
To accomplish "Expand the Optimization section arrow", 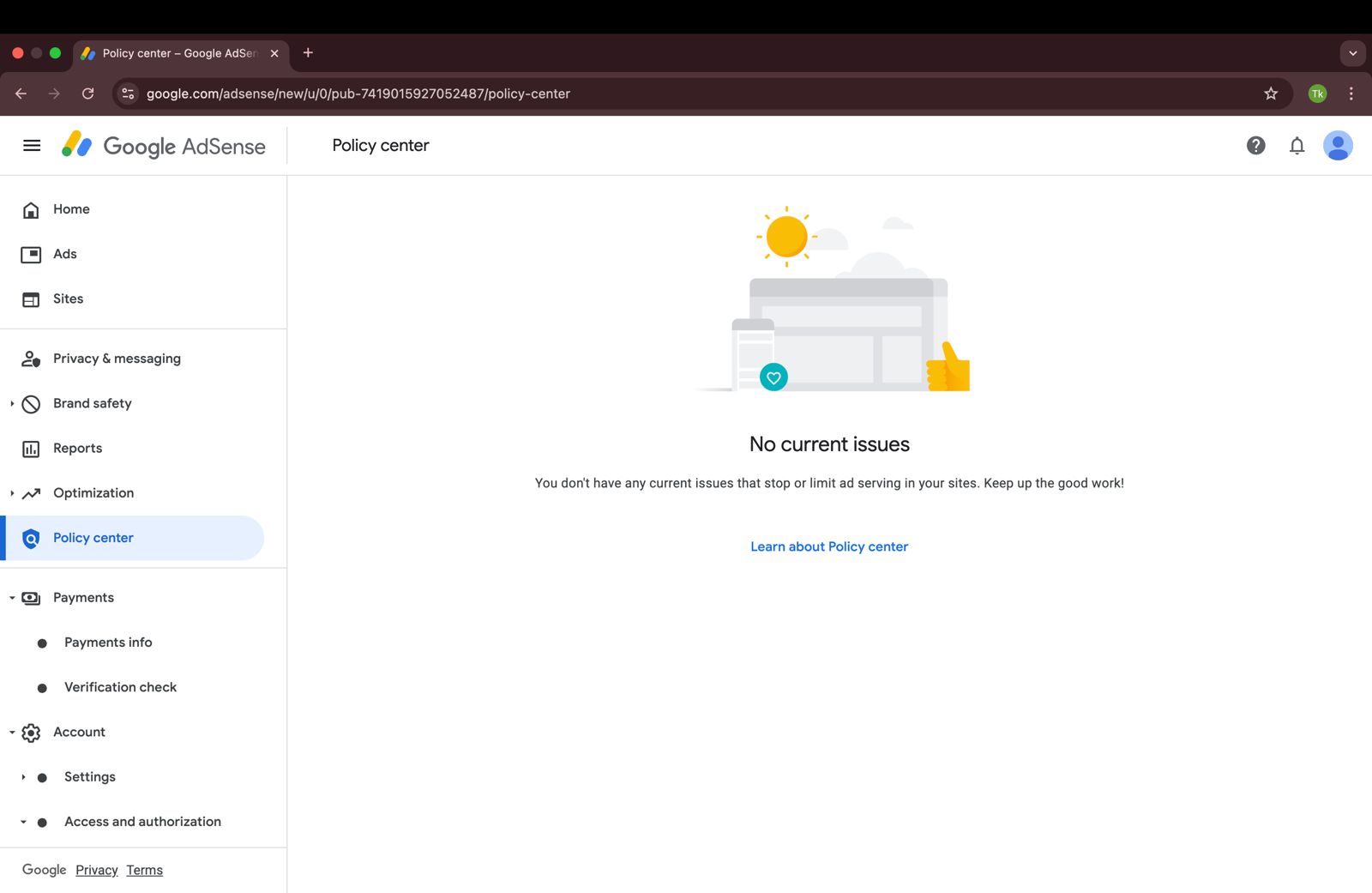I will coord(12,493).
